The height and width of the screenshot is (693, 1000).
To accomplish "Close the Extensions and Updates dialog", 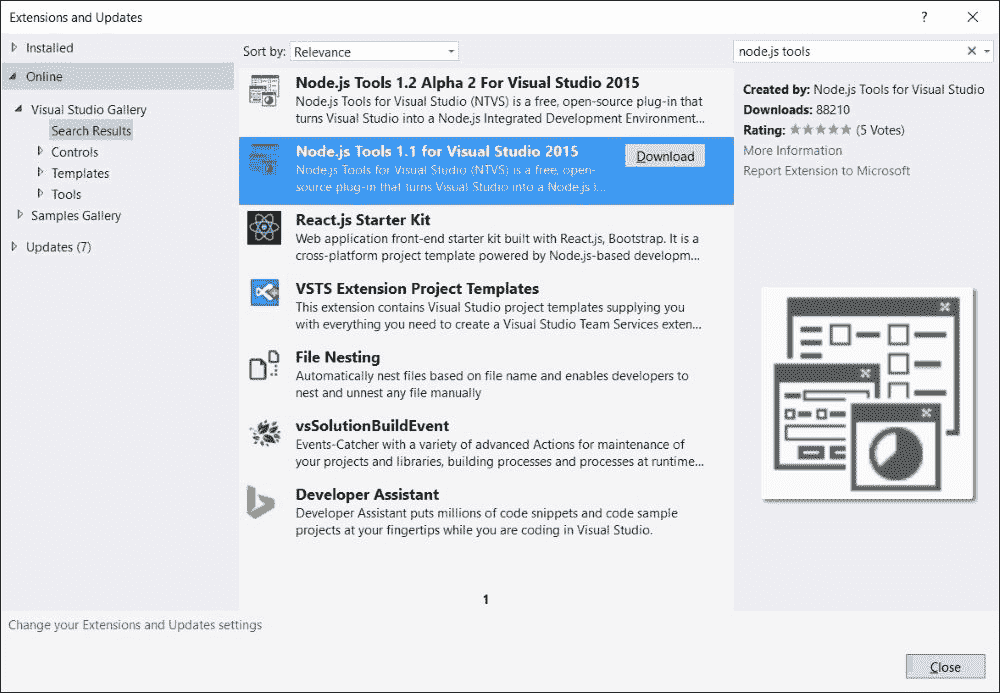I will (945, 667).
